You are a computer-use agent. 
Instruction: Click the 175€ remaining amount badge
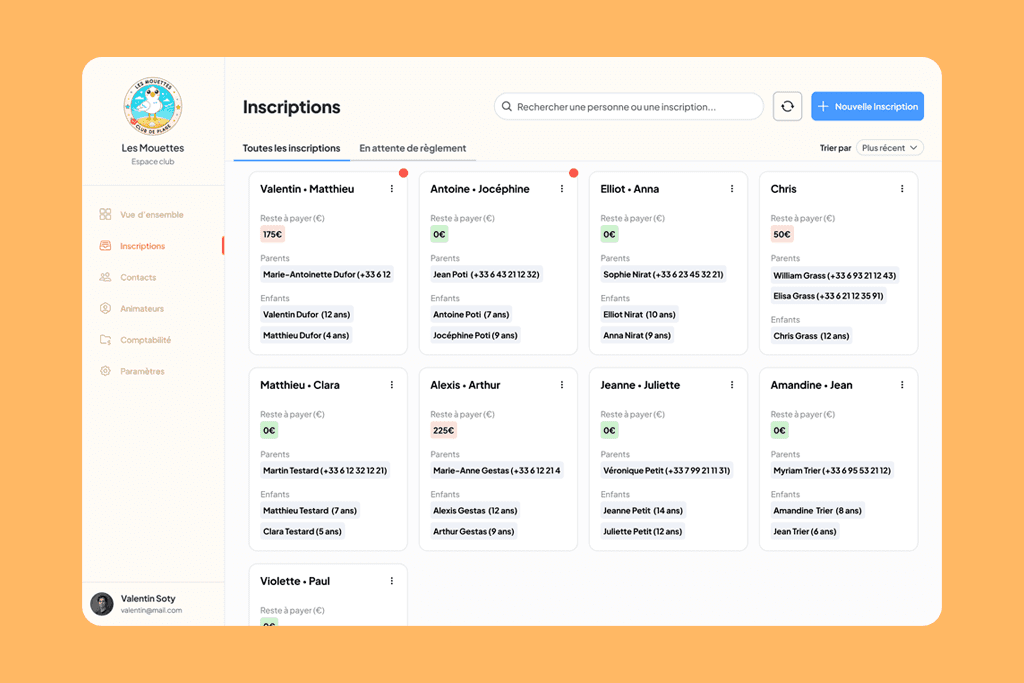tap(272, 234)
